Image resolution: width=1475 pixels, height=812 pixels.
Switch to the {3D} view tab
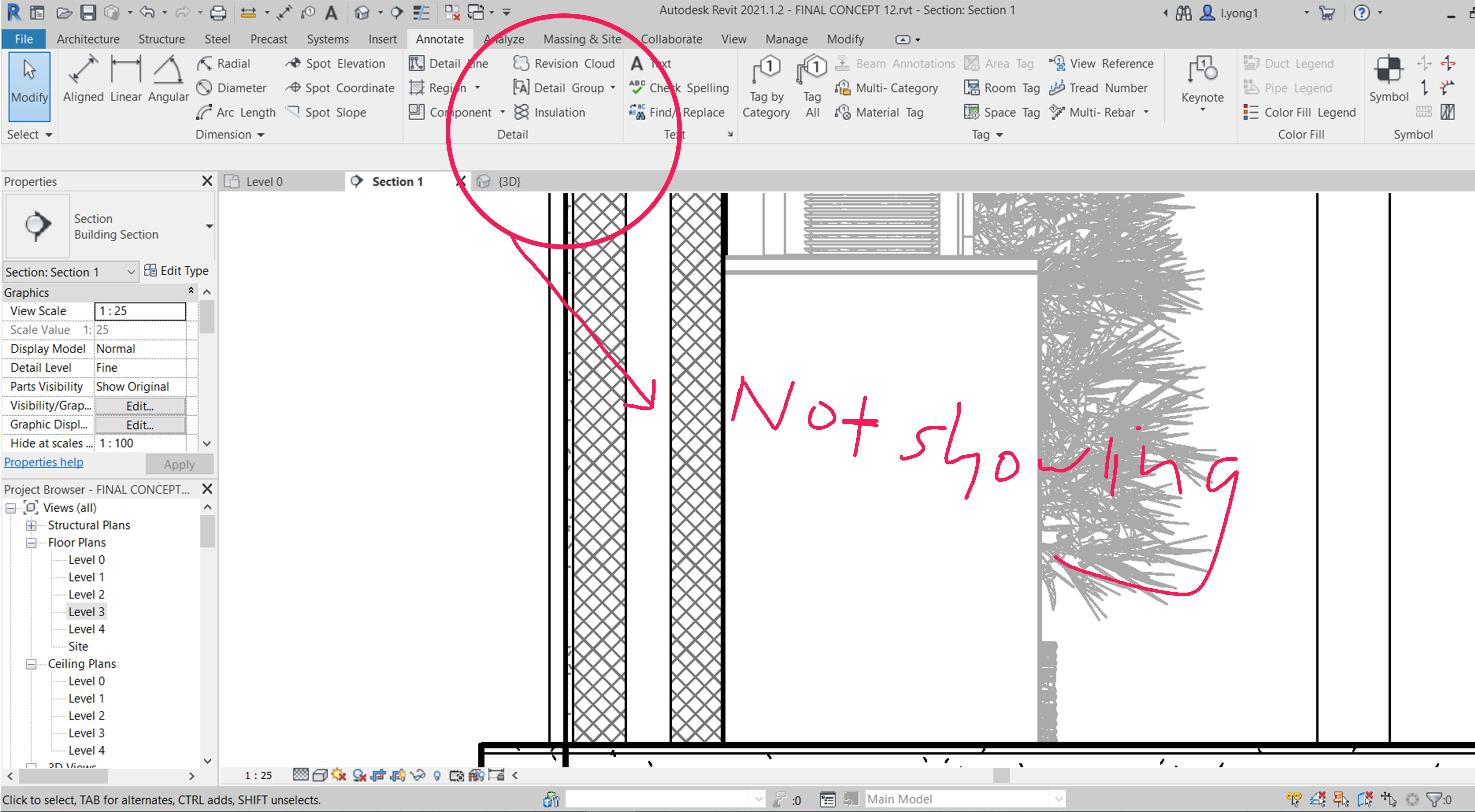tap(509, 182)
